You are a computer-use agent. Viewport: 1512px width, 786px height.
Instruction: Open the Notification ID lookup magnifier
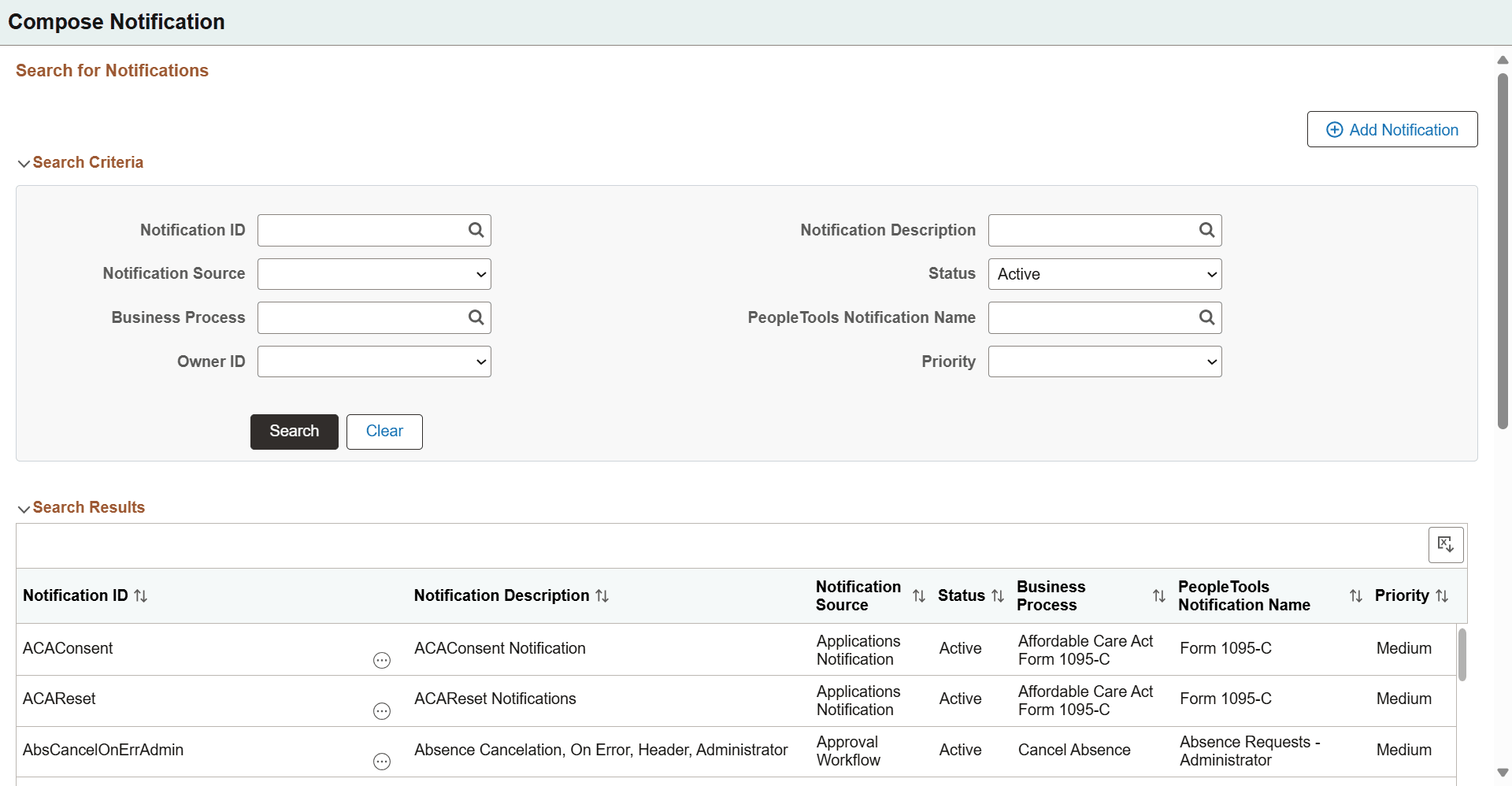pos(476,230)
